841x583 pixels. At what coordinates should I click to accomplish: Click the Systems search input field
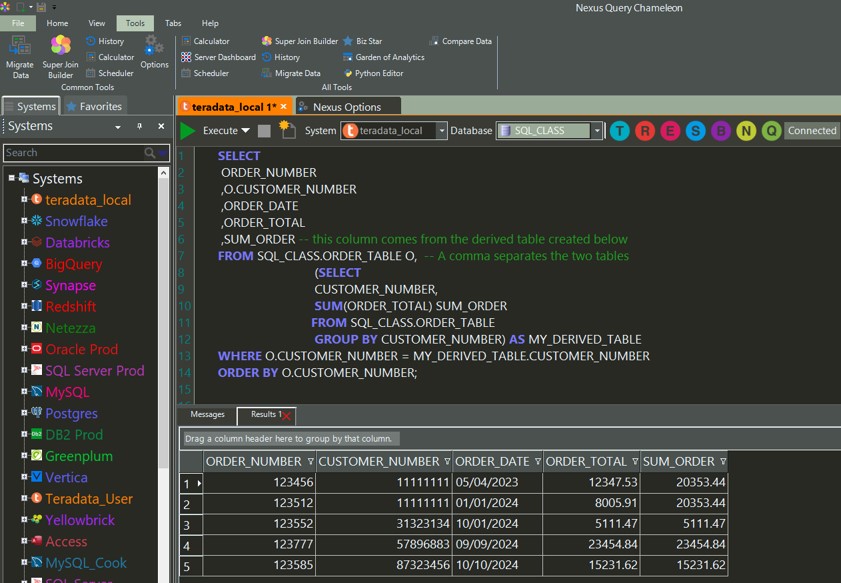(72, 153)
